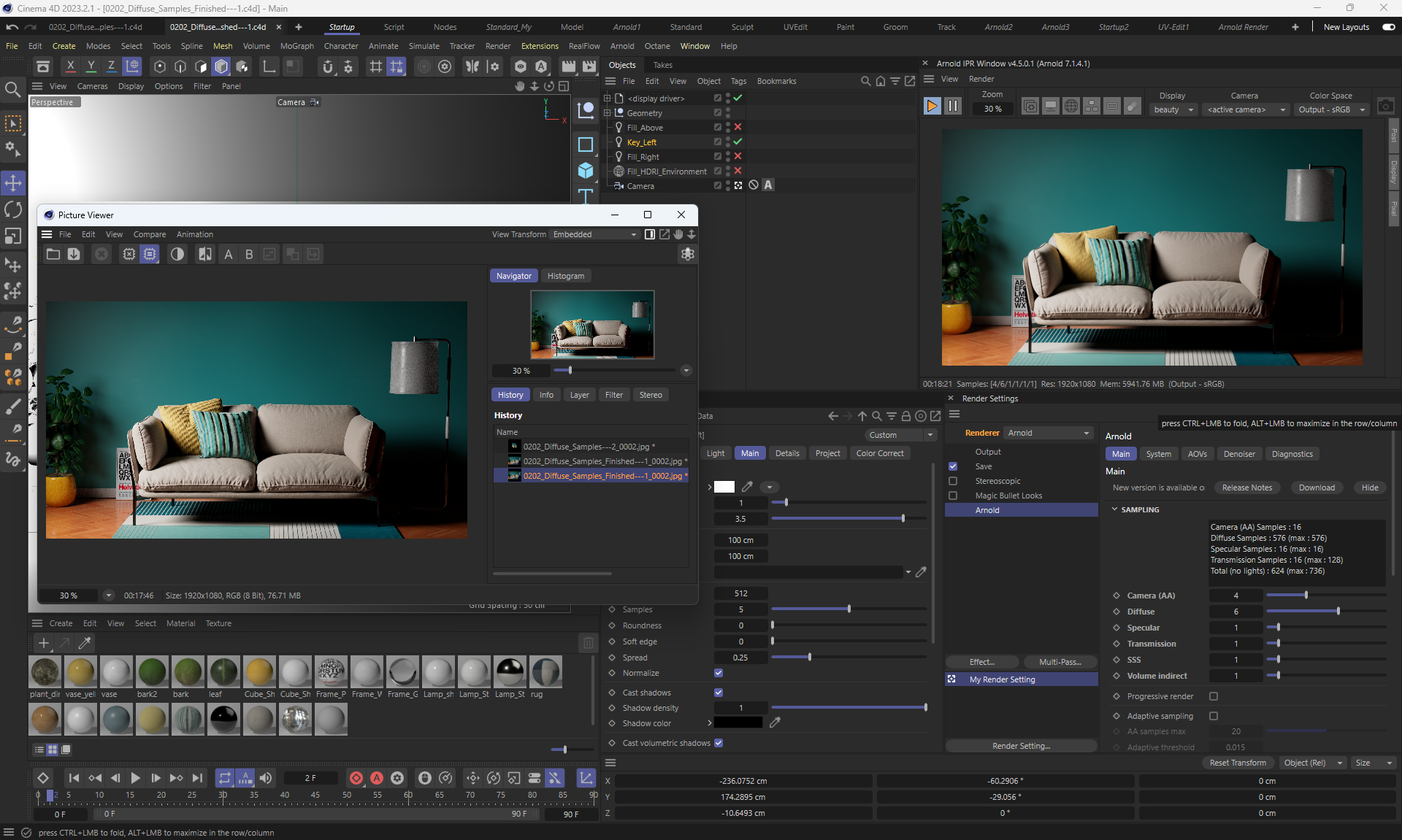The height and width of the screenshot is (840, 1402).
Task: Click the IPR snapshot camera icon
Action: (x=1385, y=107)
